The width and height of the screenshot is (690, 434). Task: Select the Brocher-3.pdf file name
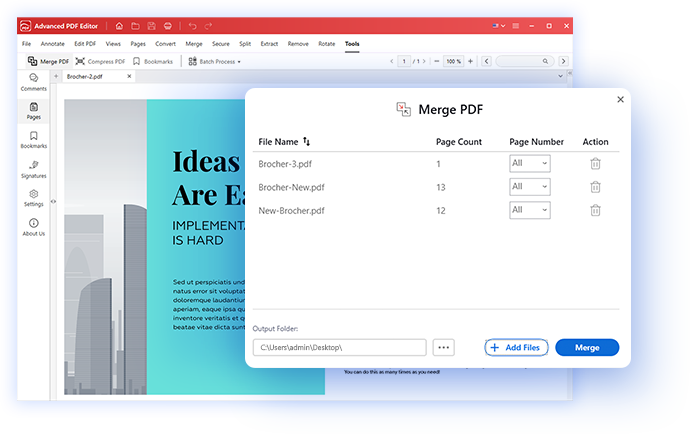[285, 164]
